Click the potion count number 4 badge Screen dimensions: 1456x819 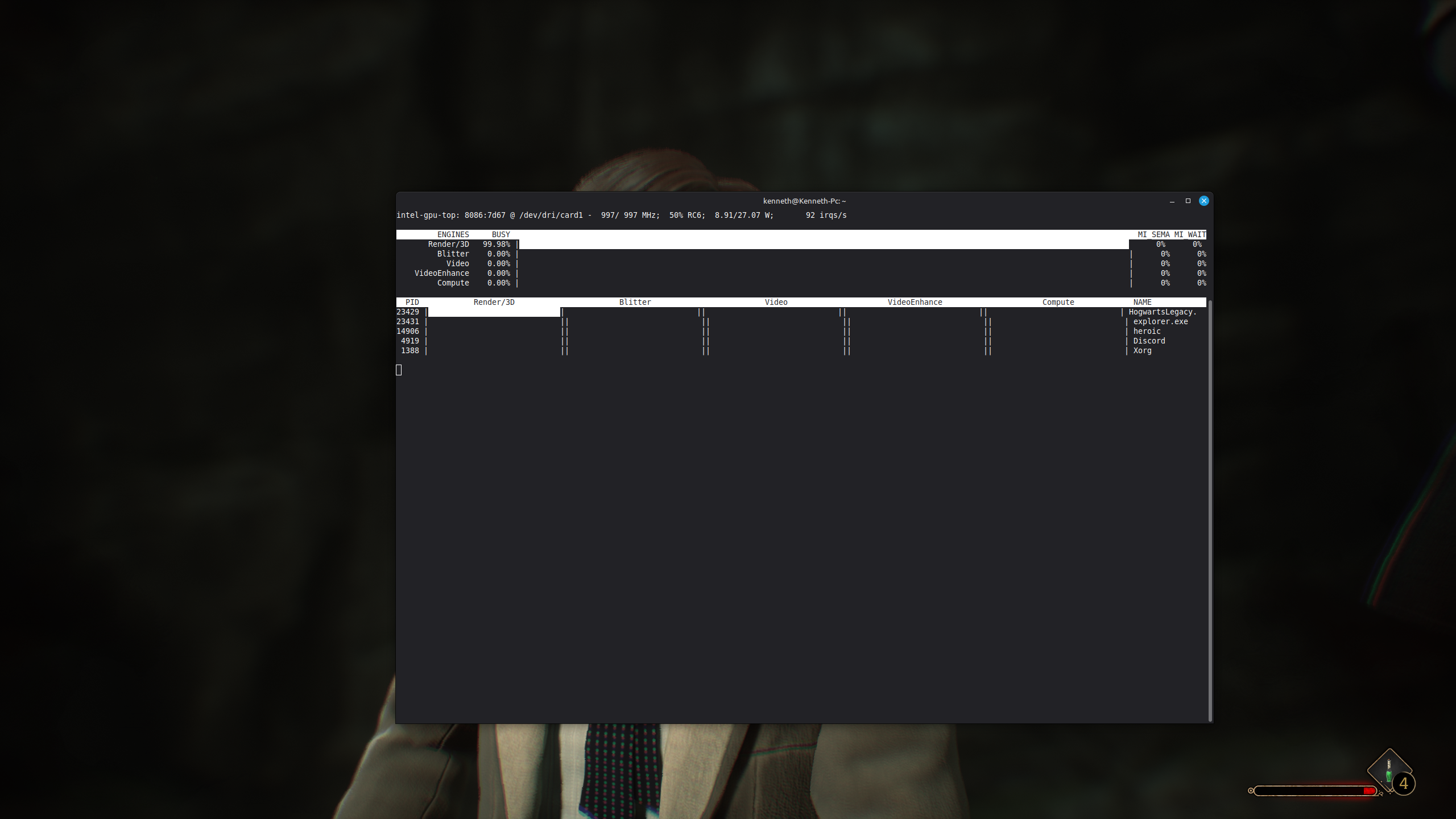(1404, 784)
